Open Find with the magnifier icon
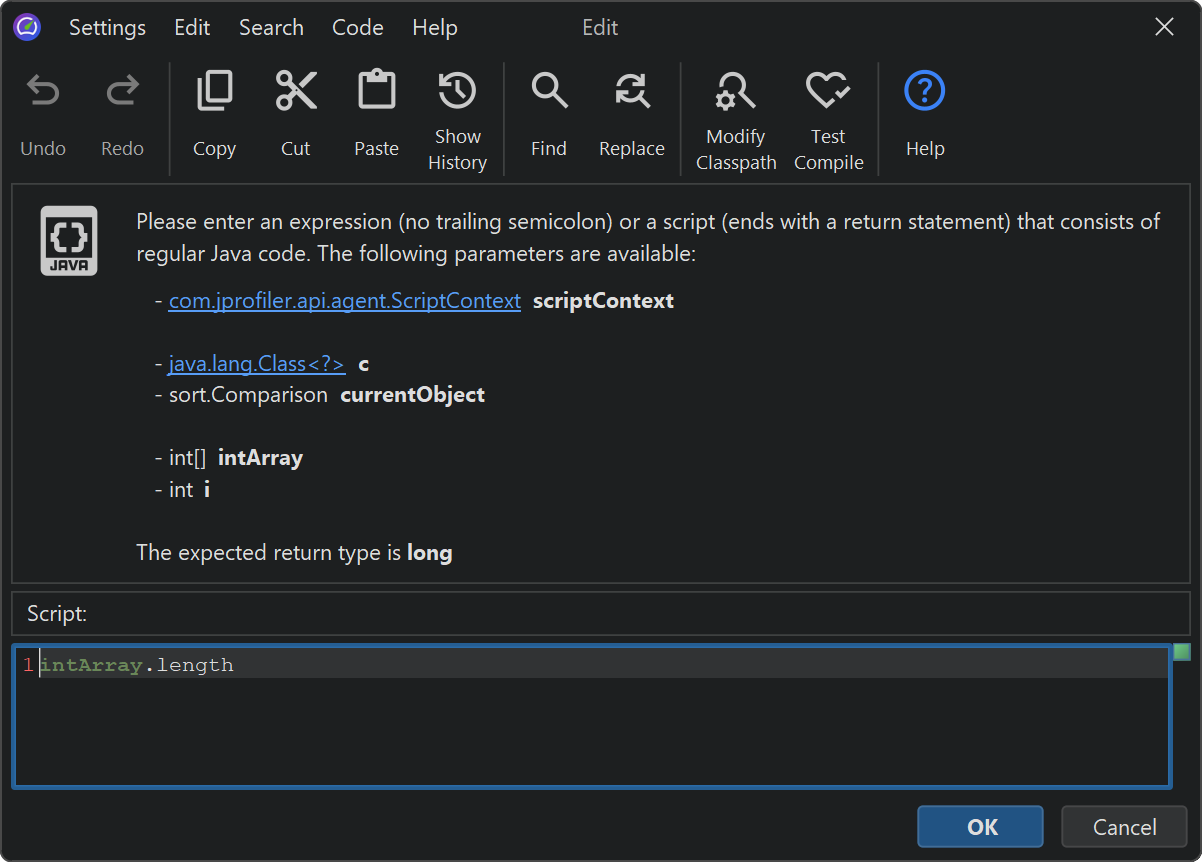This screenshot has width=1202, height=862. pos(549,92)
